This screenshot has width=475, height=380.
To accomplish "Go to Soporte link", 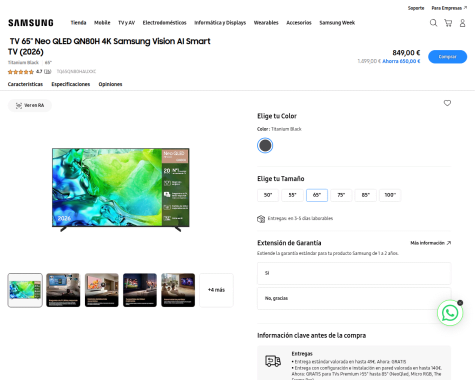I will click(x=416, y=8).
